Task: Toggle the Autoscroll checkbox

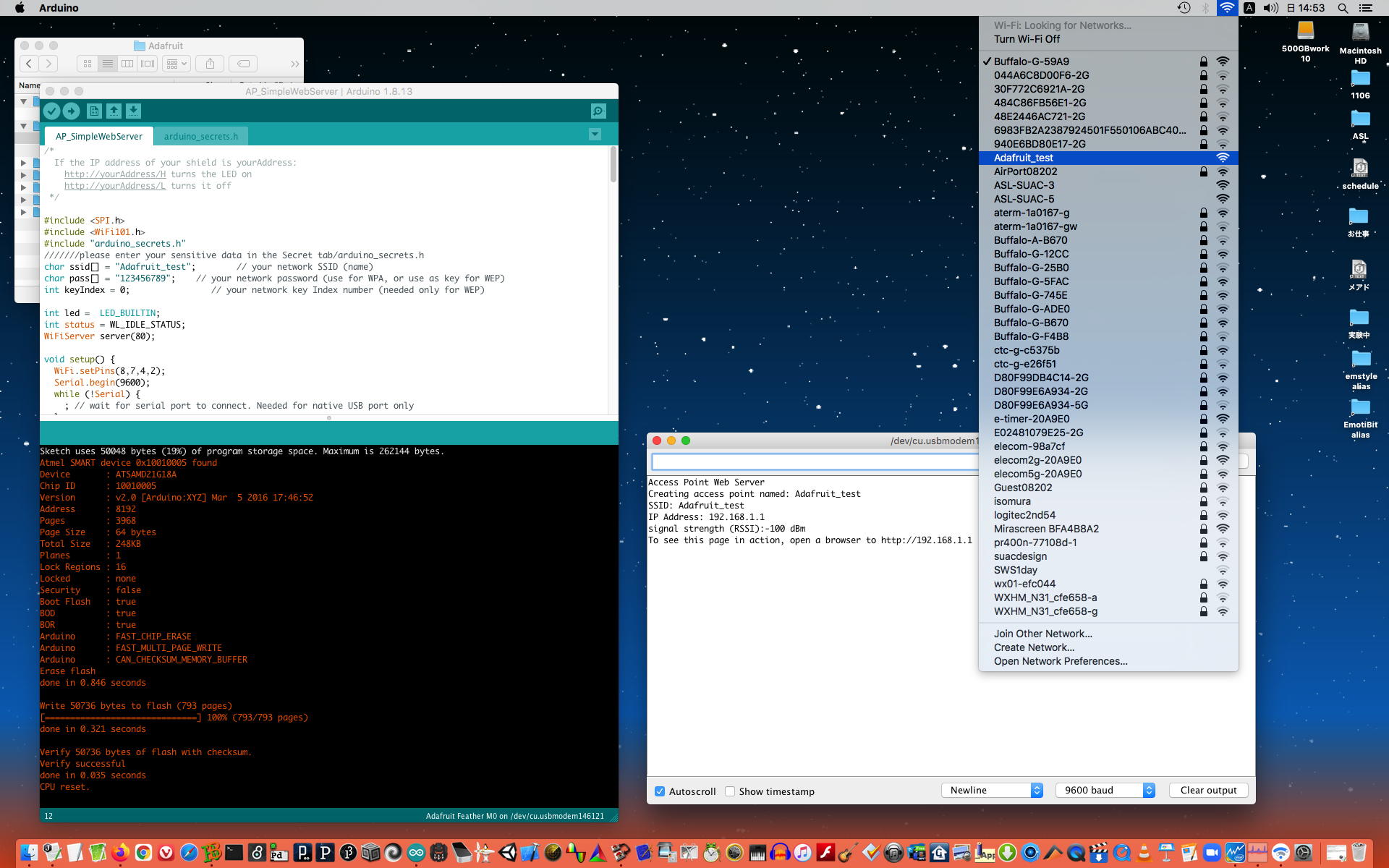Action: click(660, 791)
